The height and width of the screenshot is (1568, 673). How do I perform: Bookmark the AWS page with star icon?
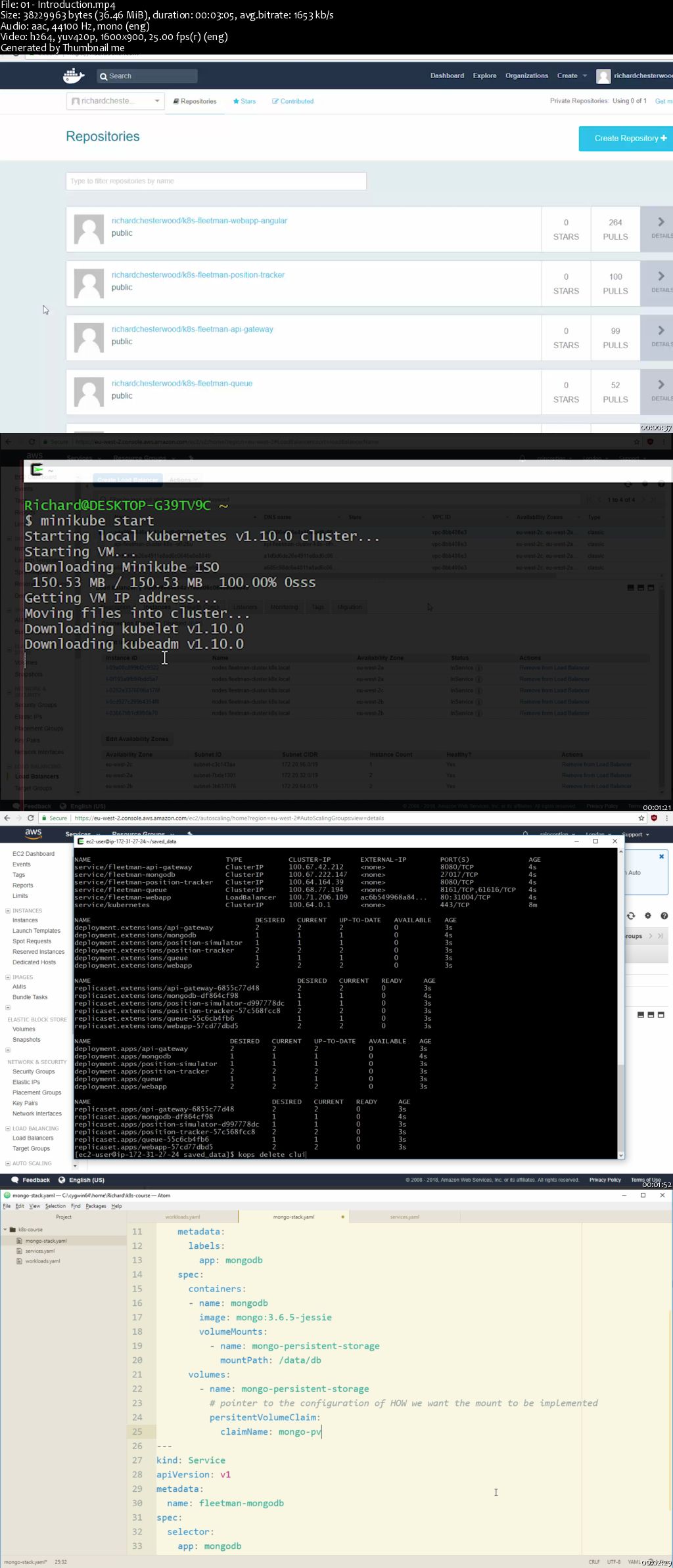point(641,818)
